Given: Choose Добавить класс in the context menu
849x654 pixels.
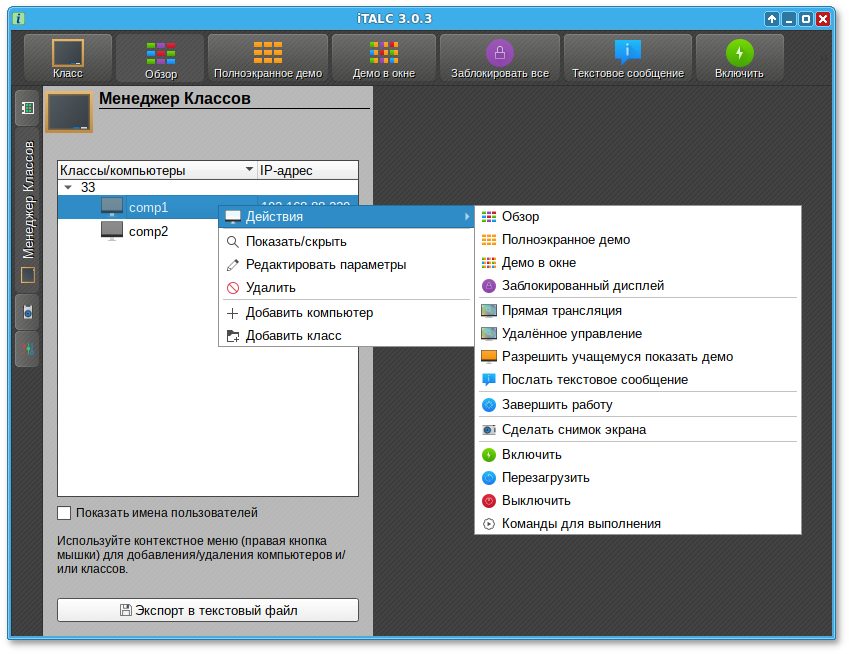Looking at the screenshot, I should [x=347, y=336].
